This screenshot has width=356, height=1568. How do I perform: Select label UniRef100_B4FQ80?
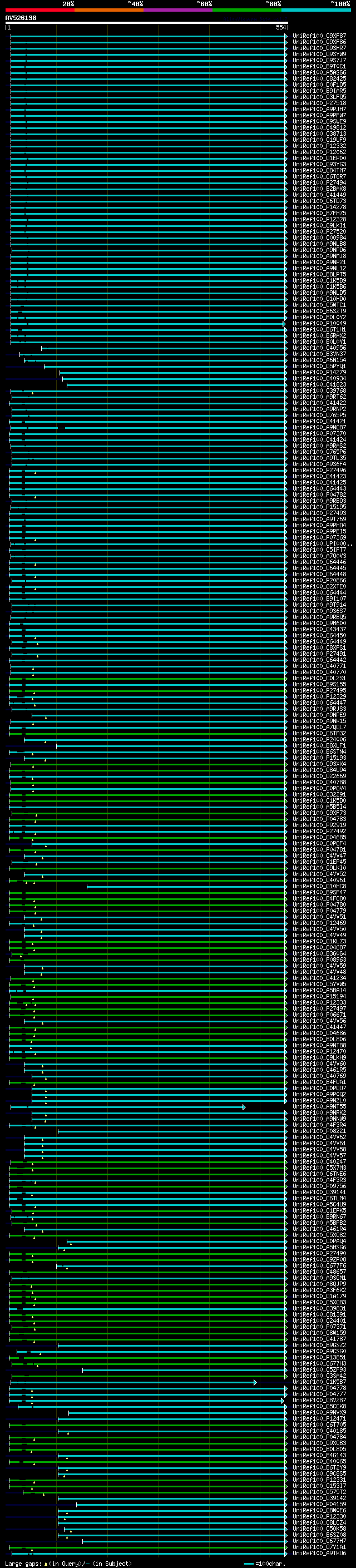[319, 898]
